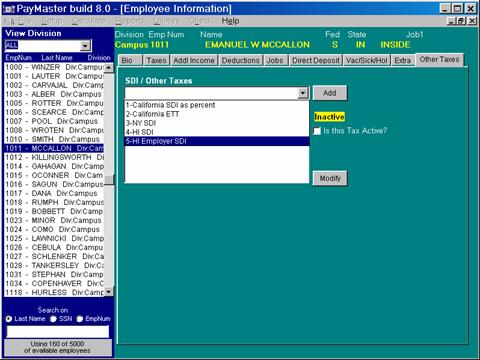Select employee 1000 - WINZER
Viewport: 480px width, 360px height.
pos(54,67)
